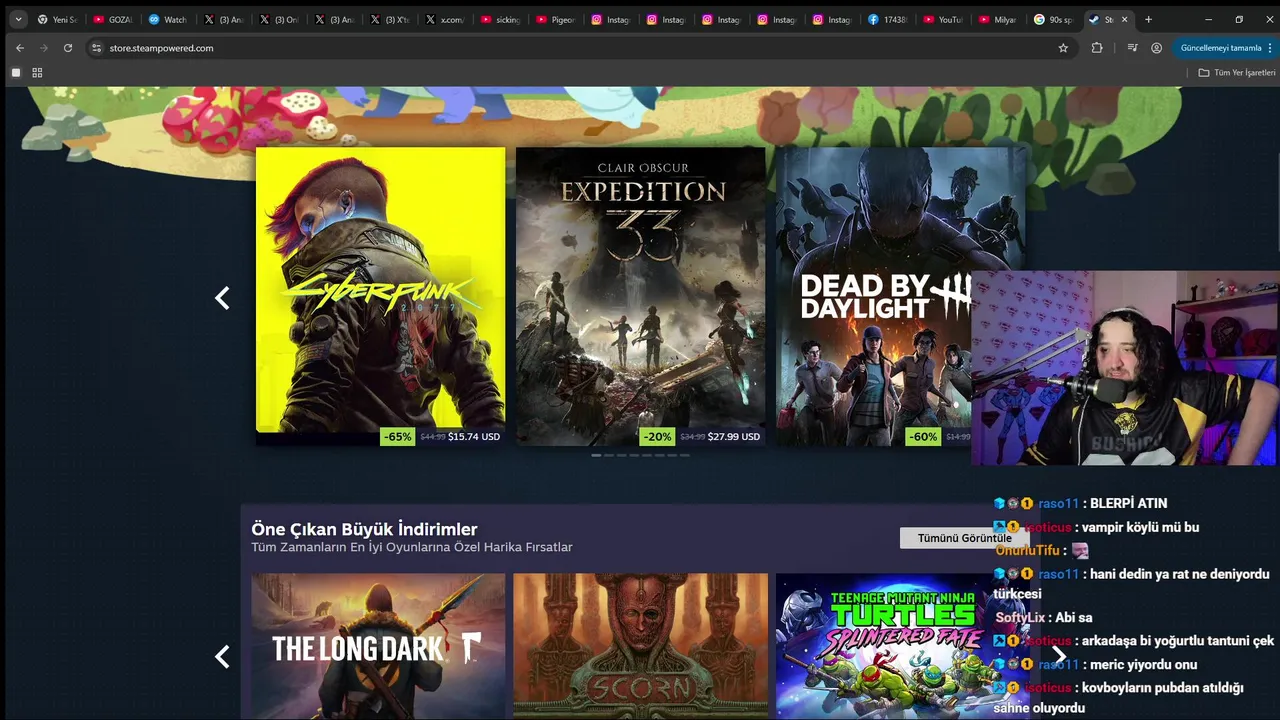Screen dimensions: 1280x720
Task: Switch to the (3) X'te tab
Action: [x=389, y=19]
